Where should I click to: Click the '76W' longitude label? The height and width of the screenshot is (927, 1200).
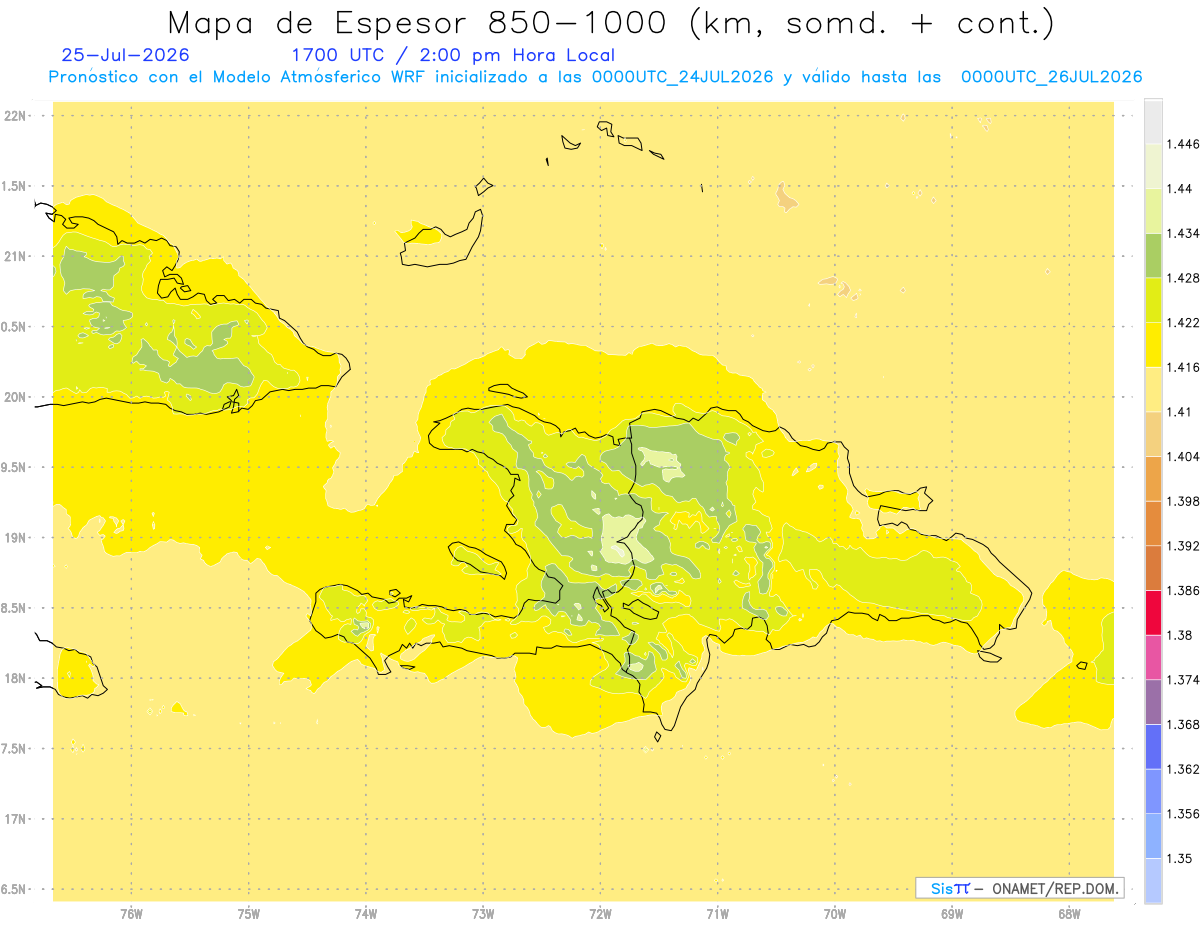[x=131, y=914]
